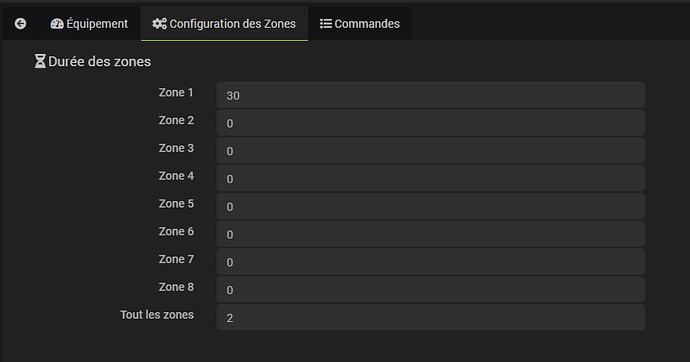This screenshot has height=362, width=690.
Task: Click the Zone 1 label
Action: click(176, 92)
